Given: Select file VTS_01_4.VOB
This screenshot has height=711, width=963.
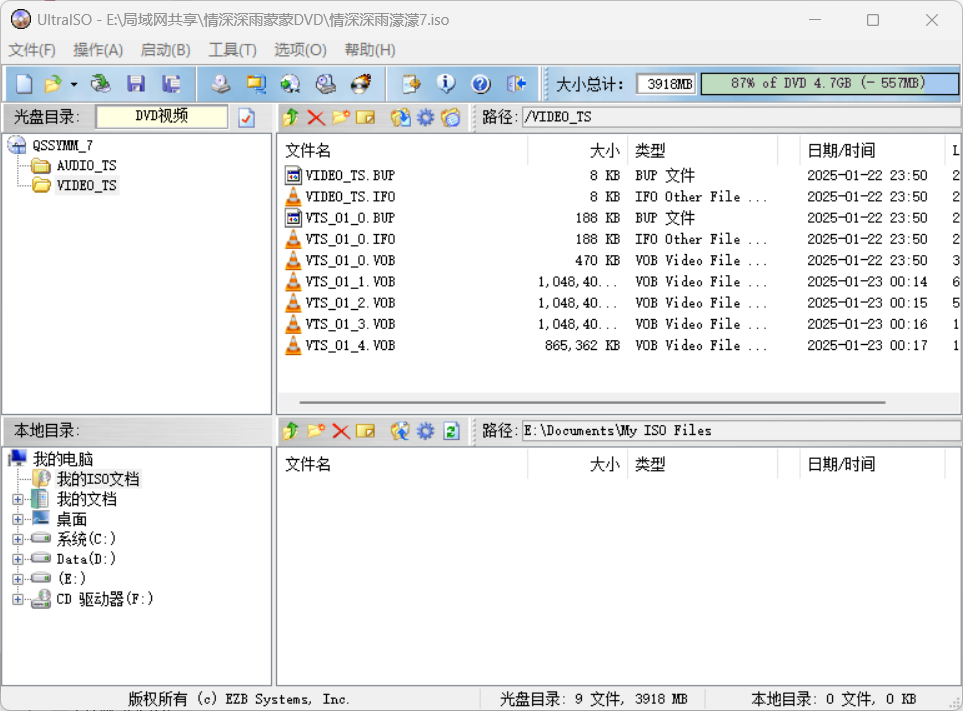Looking at the screenshot, I should point(350,346).
